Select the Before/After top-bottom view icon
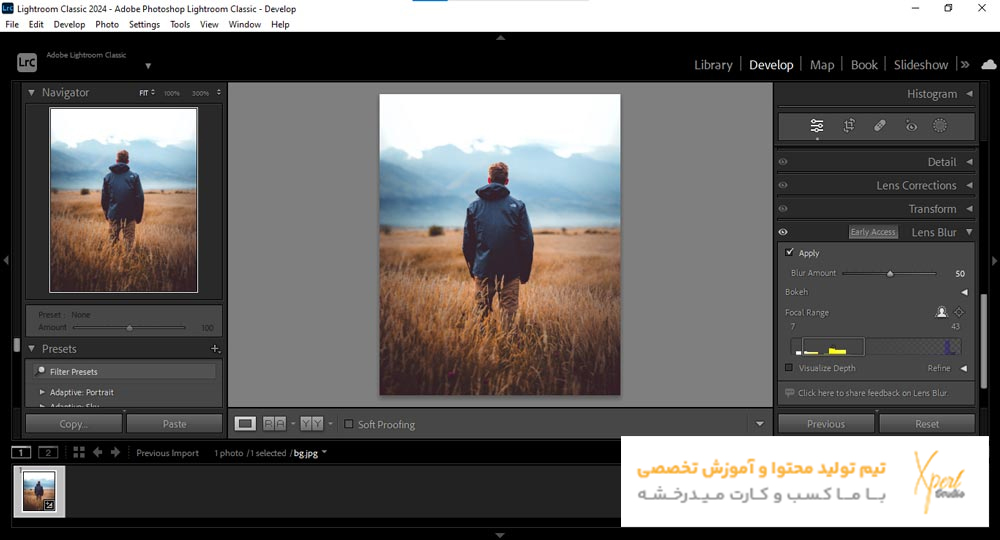This screenshot has height=540, width=1000. (312, 423)
